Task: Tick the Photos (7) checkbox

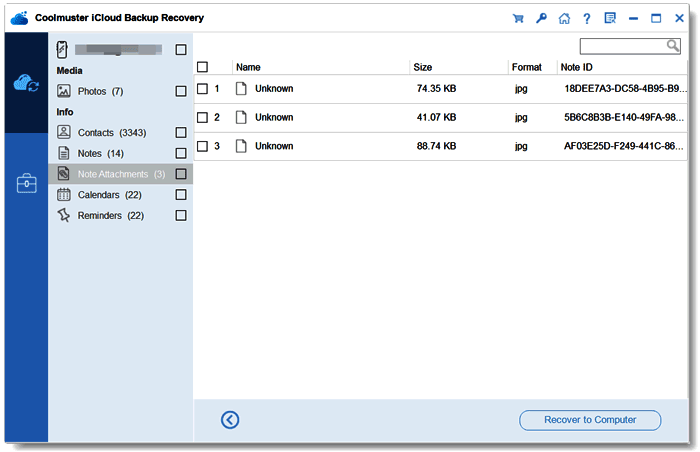Action: [181, 91]
